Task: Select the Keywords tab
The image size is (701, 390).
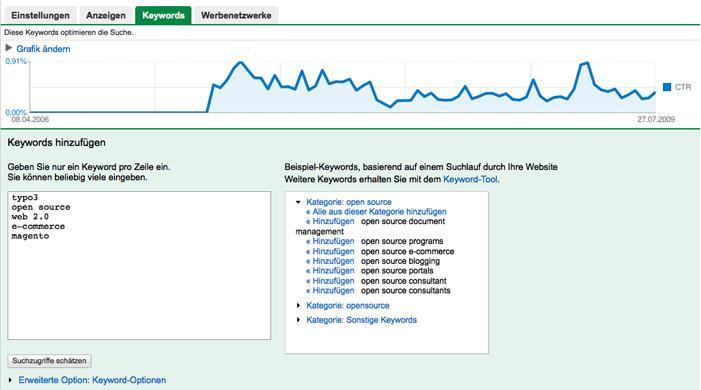Action: [163, 15]
